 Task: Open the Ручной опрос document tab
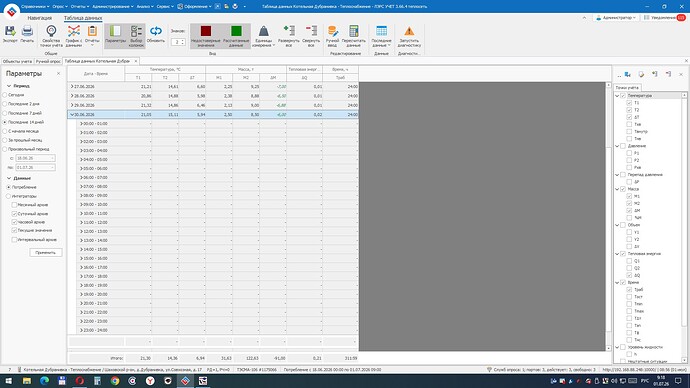click(x=48, y=61)
